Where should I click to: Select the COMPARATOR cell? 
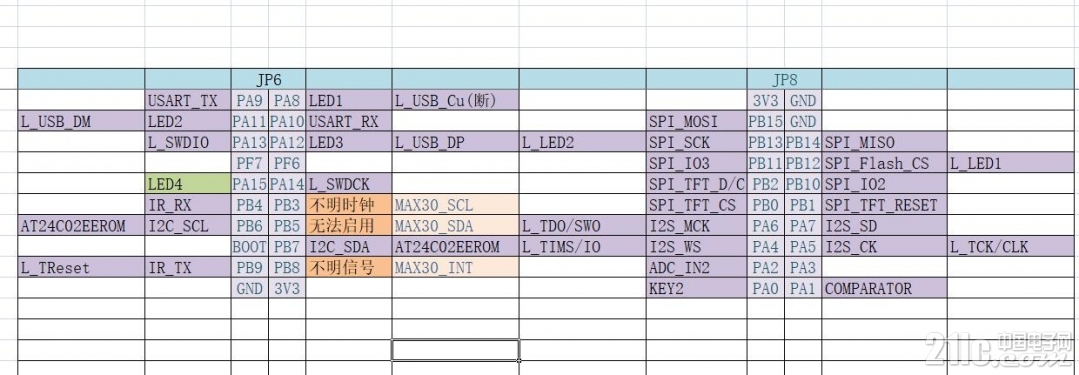(x=884, y=288)
